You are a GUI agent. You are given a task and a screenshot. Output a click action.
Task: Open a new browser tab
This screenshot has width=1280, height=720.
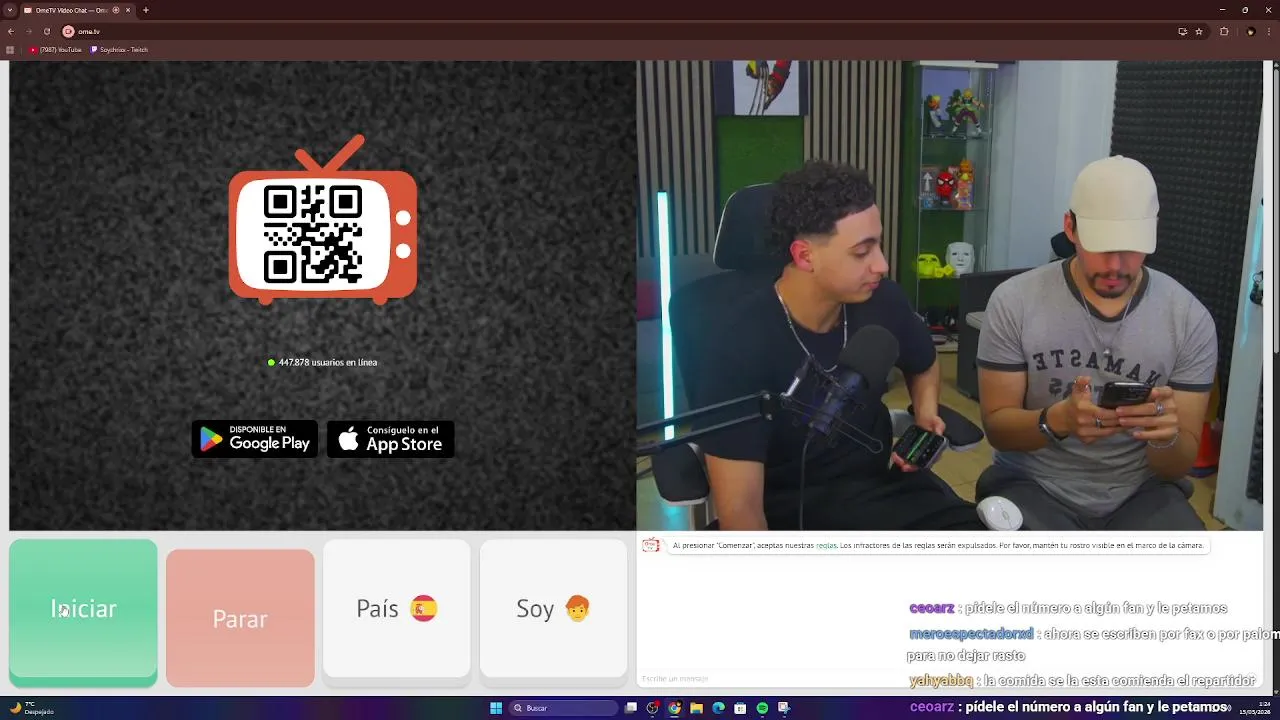146,10
